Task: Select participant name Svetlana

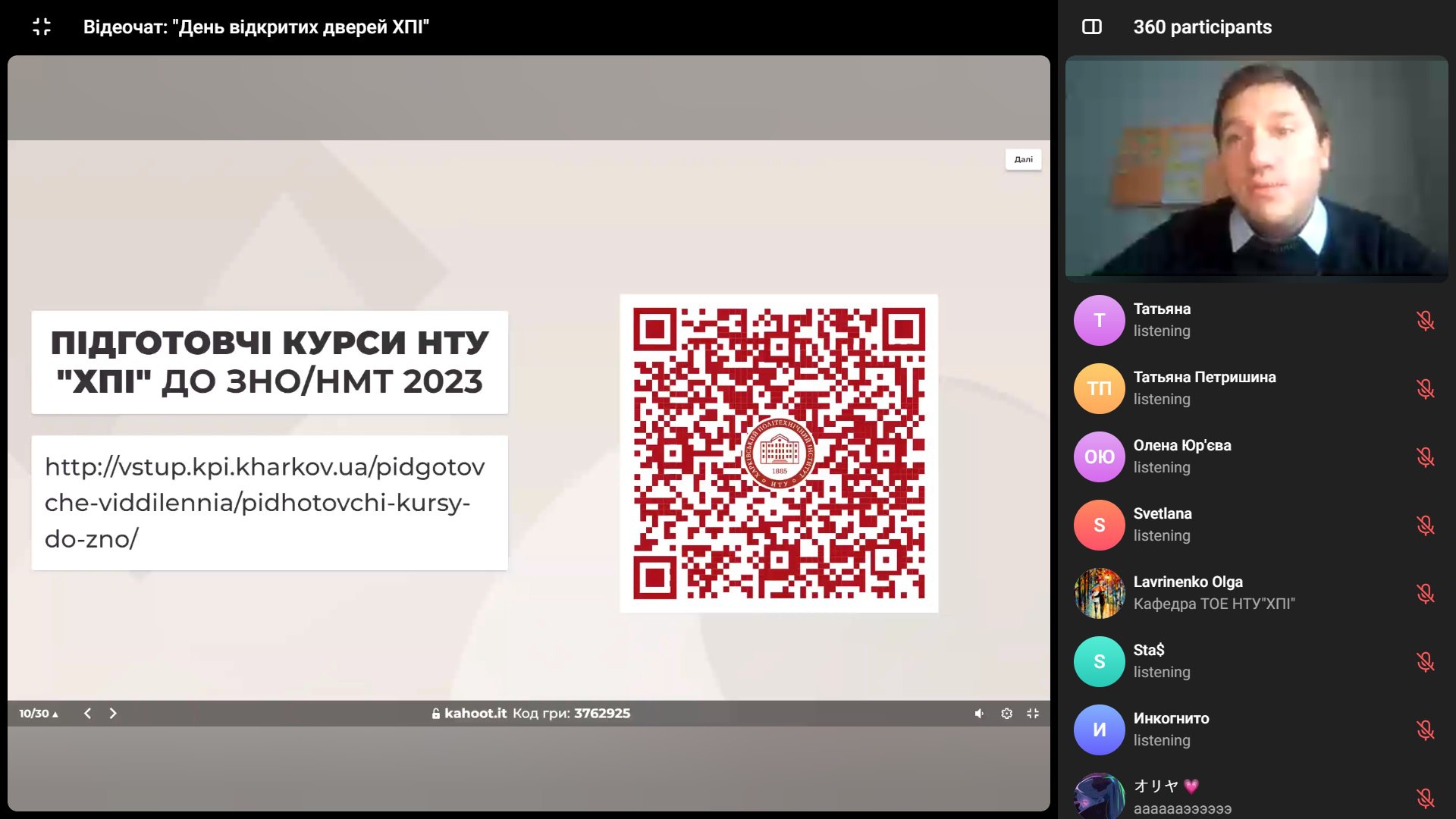Action: tap(1163, 514)
